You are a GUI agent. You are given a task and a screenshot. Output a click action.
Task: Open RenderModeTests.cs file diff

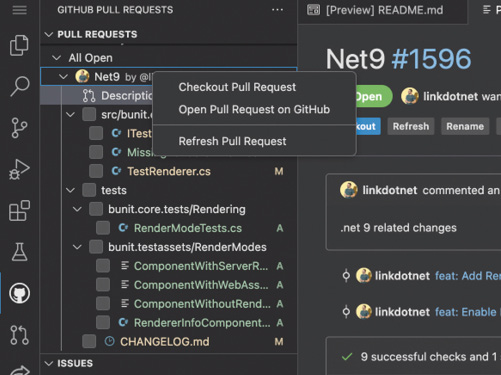click(188, 228)
